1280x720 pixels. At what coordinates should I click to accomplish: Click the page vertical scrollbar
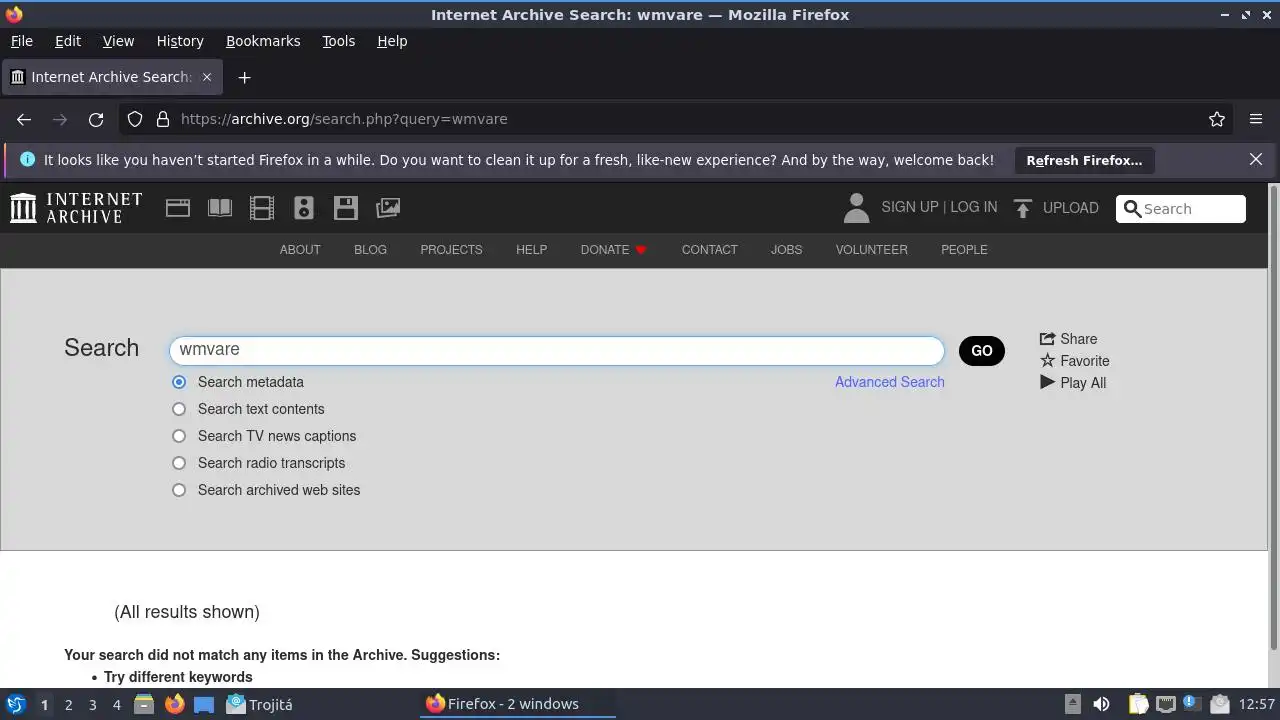click(1273, 417)
